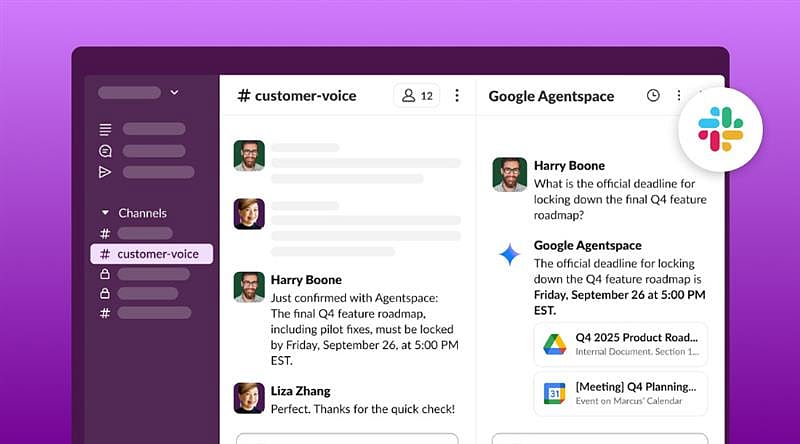Click the Google Agentspace sparkle avatar
800x444 pixels.
click(509, 255)
